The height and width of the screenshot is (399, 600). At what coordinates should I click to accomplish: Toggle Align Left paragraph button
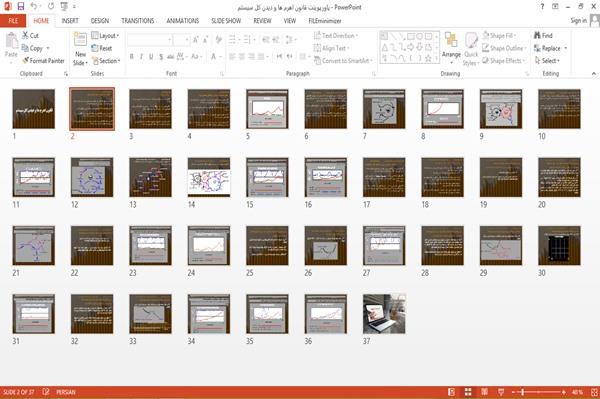coord(232,57)
